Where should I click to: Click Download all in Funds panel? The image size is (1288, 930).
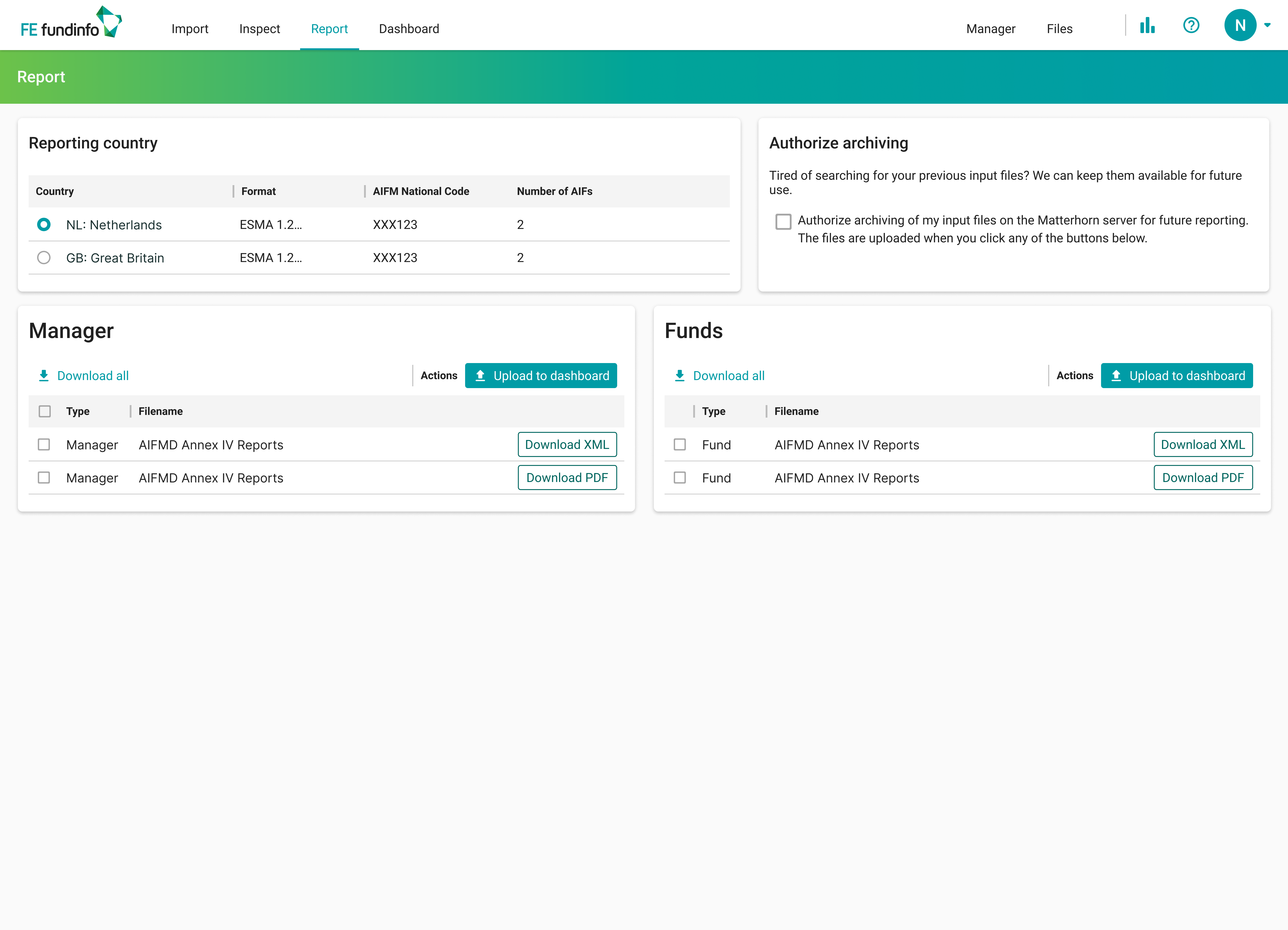720,376
